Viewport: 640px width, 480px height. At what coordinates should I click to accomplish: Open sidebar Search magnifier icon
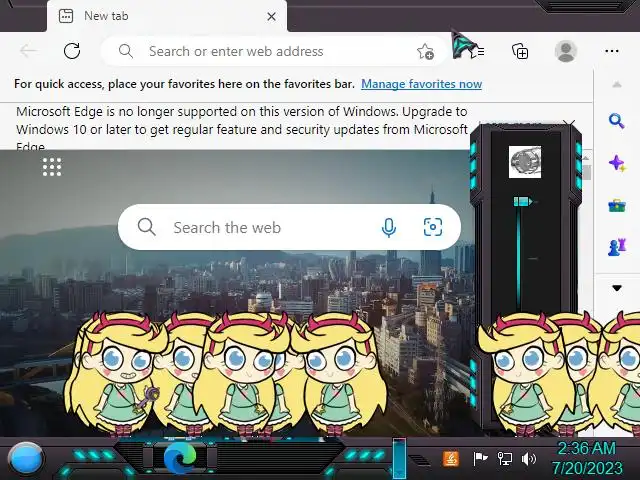pyautogui.click(x=616, y=121)
